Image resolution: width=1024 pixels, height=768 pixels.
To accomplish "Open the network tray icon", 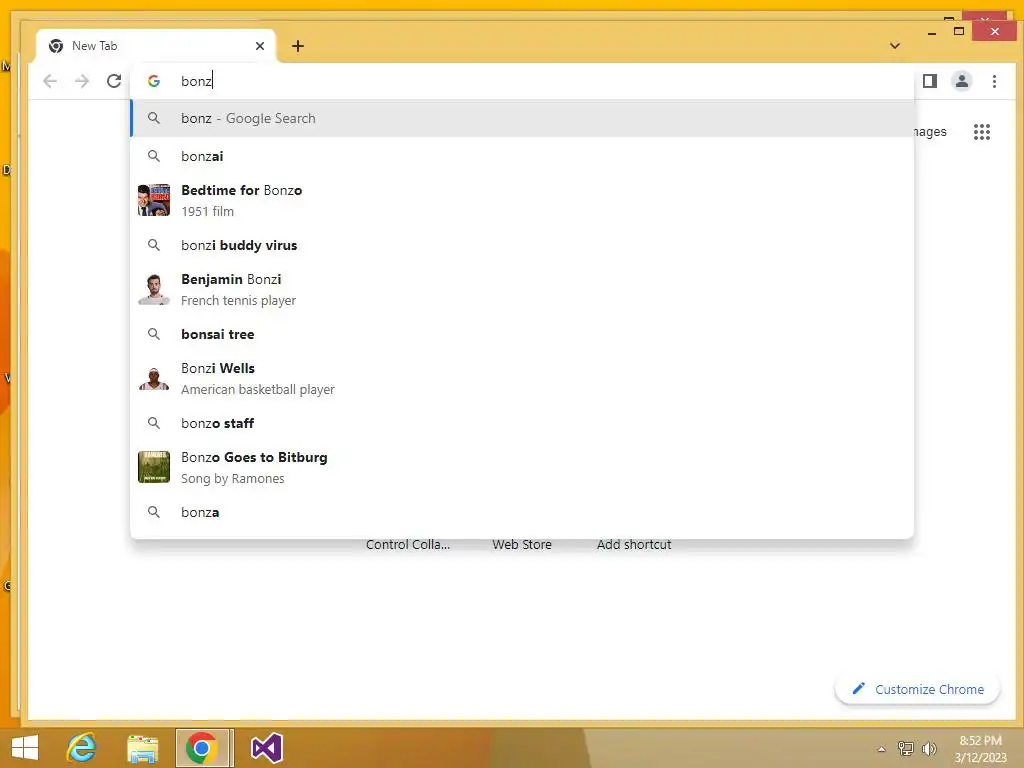I will coord(906,749).
